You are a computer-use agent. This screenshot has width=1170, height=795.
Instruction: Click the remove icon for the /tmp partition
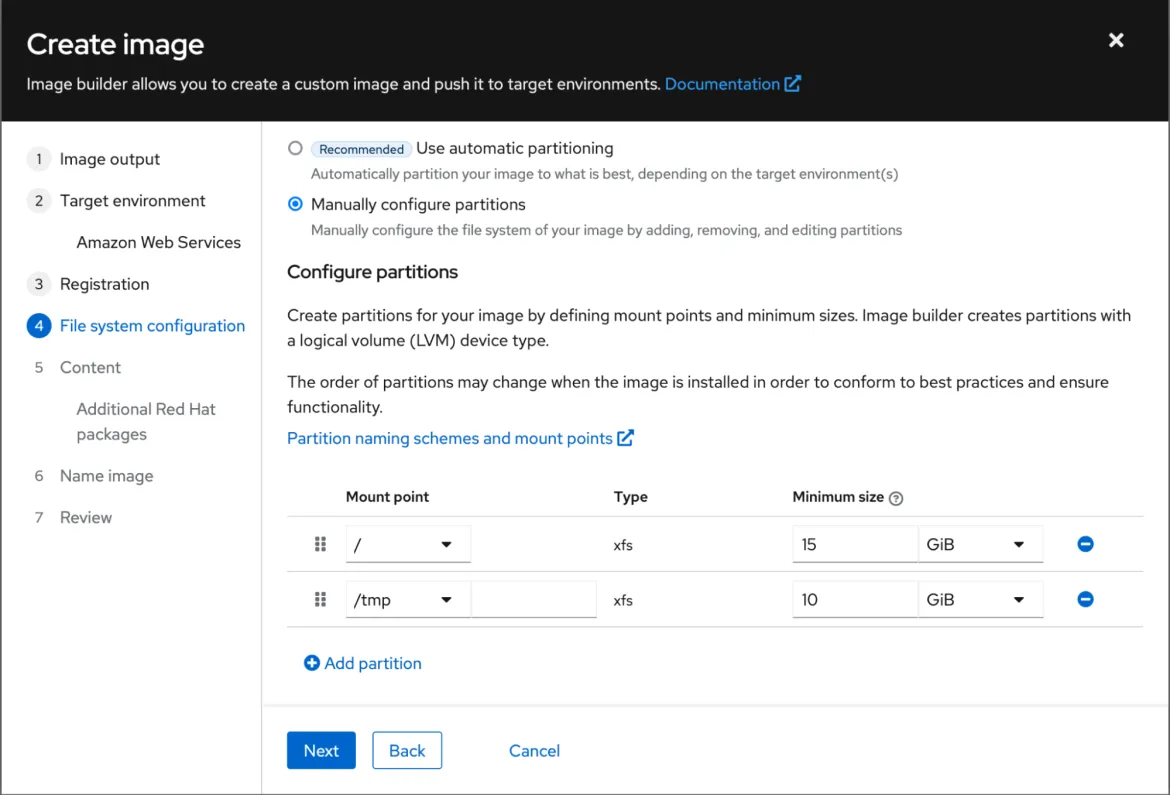click(1085, 599)
